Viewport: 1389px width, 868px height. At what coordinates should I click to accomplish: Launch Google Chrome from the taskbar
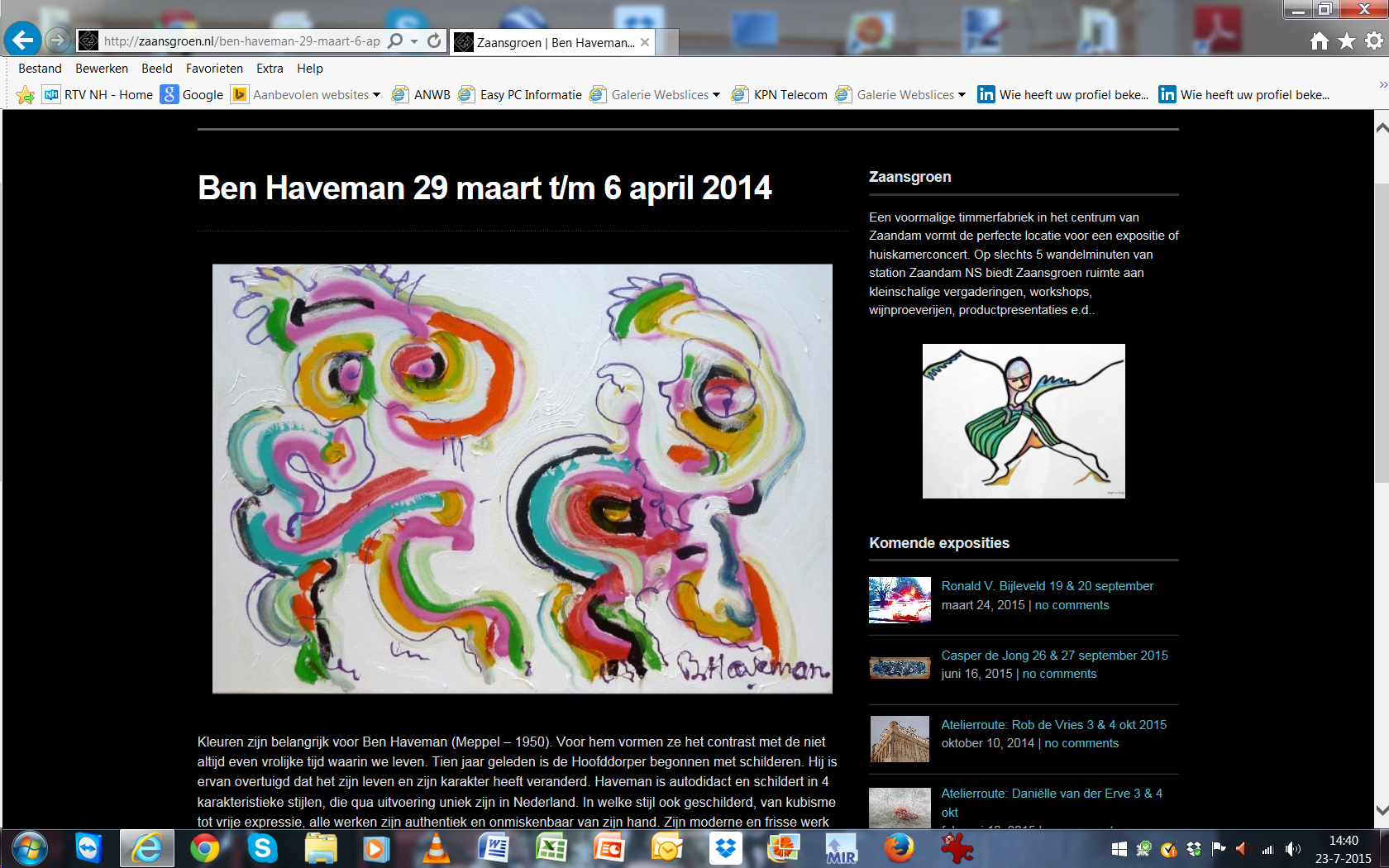[x=204, y=849]
